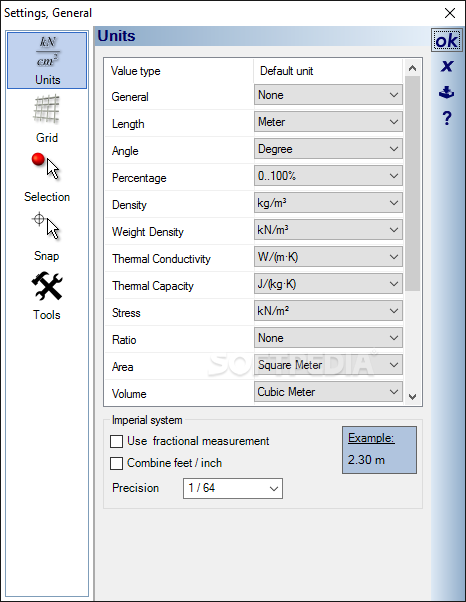The image size is (466, 602).
Task: Open the Precision dropdown showing 1 / 64
Action: click(x=233, y=488)
